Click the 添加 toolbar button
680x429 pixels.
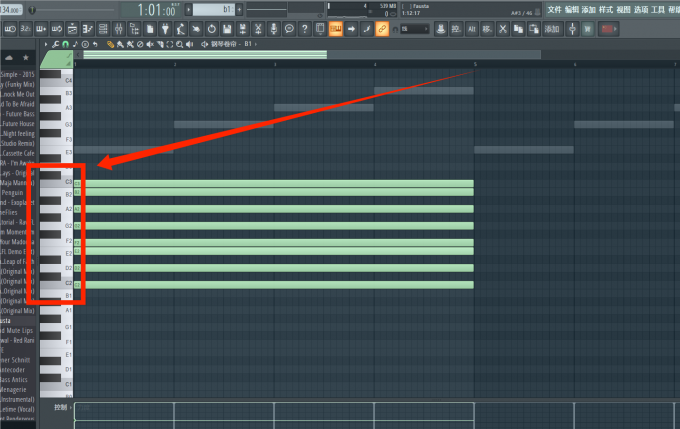pos(552,29)
